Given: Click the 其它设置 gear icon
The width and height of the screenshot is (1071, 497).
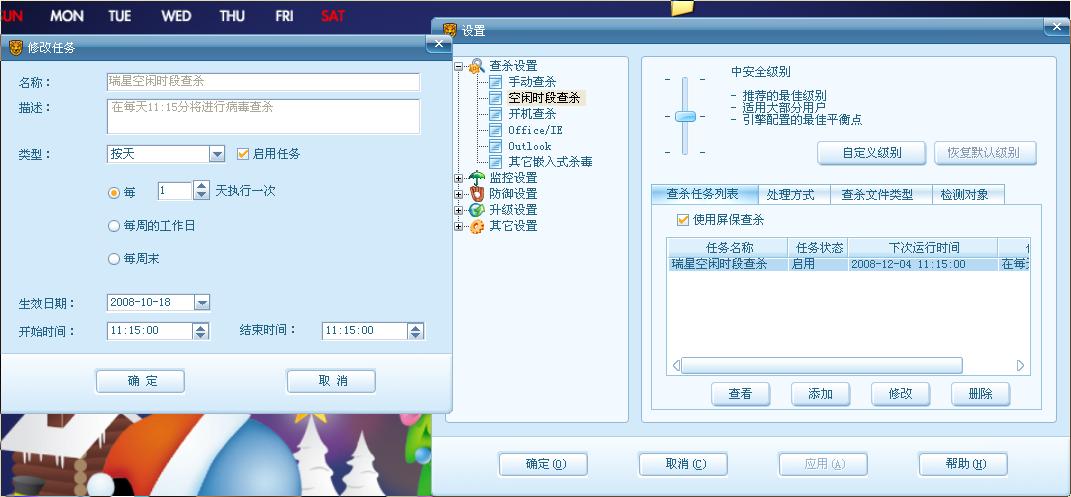Looking at the screenshot, I should (477, 226).
